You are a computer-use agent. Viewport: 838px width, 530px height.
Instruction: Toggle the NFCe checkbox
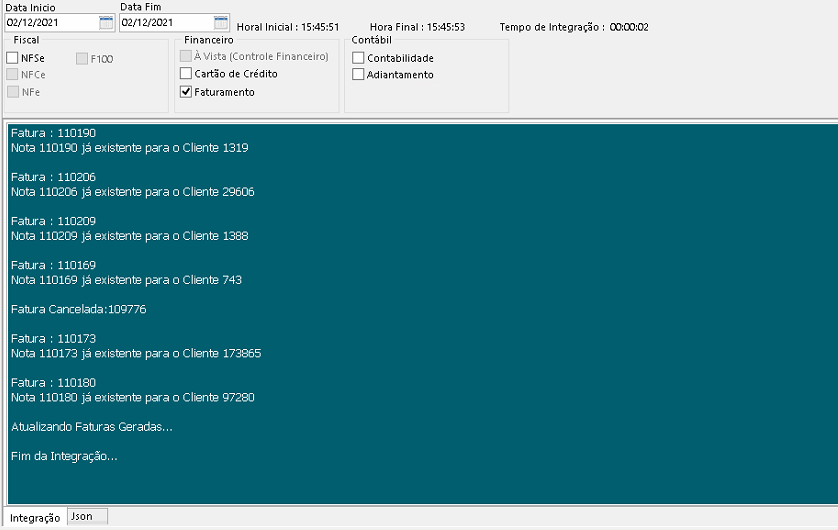12,74
